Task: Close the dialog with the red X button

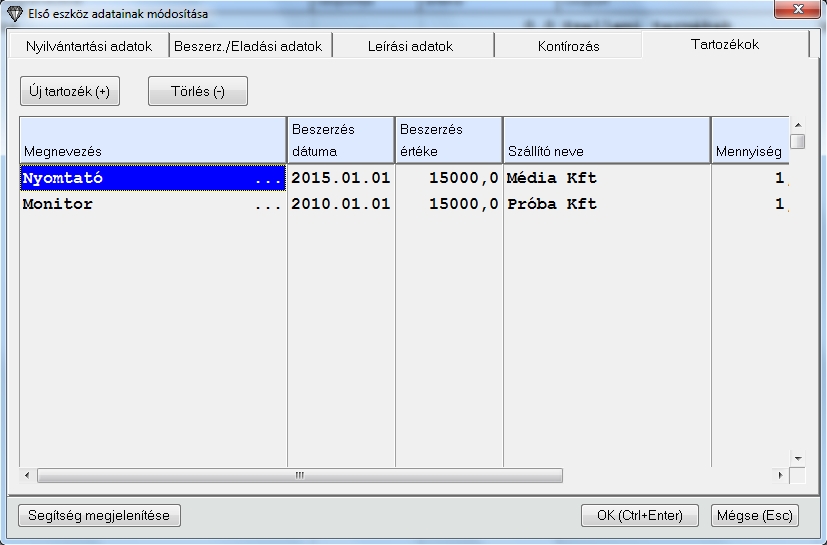Action: click(x=797, y=12)
